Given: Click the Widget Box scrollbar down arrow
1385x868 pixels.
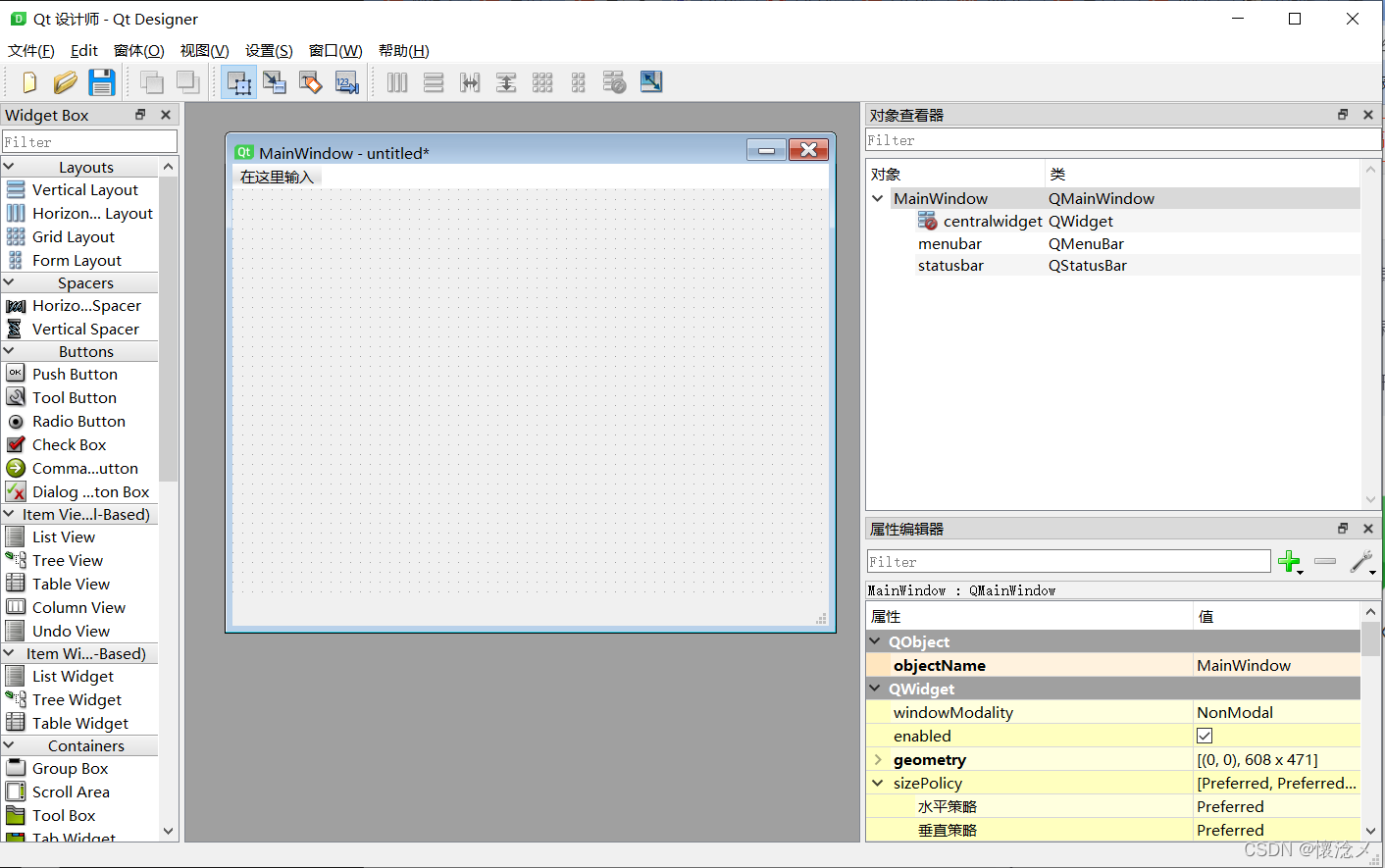Looking at the screenshot, I should [169, 831].
